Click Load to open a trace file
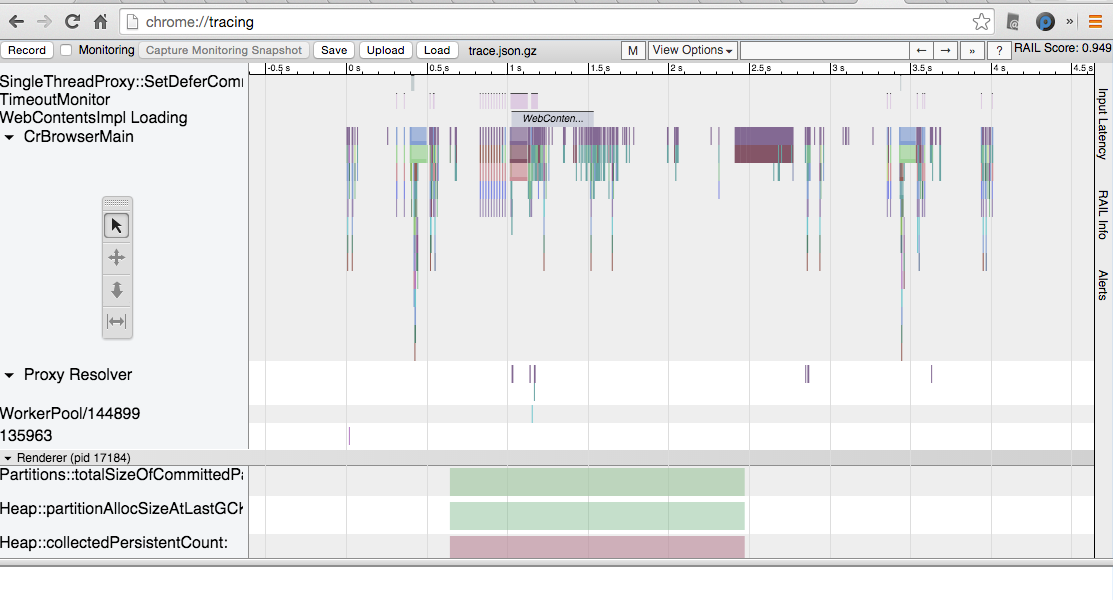Viewport: 1113px width, 600px height. point(437,50)
